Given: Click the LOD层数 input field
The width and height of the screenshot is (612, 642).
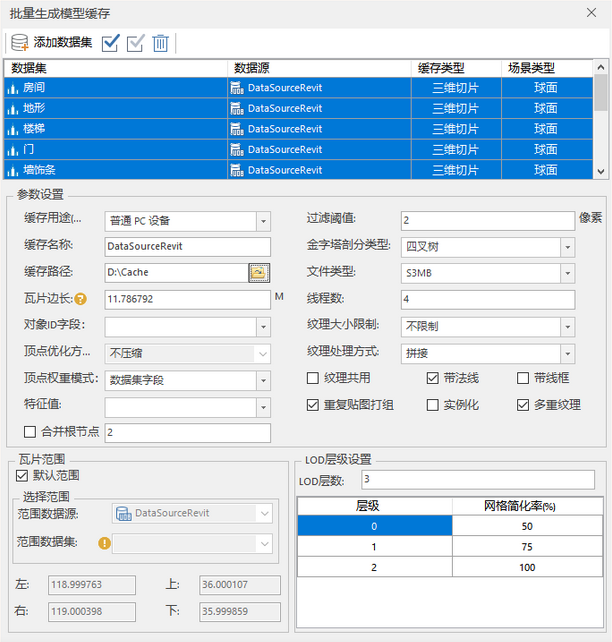Looking at the screenshot, I should (x=478, y=479).
